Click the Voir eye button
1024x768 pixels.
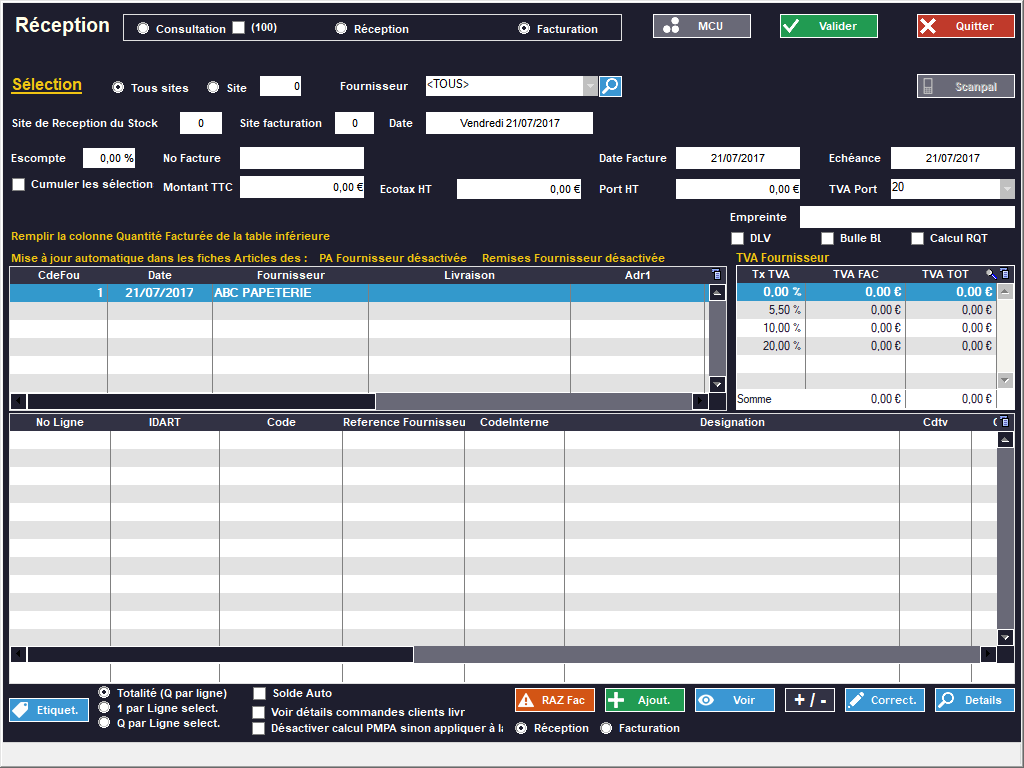(734, 700)
